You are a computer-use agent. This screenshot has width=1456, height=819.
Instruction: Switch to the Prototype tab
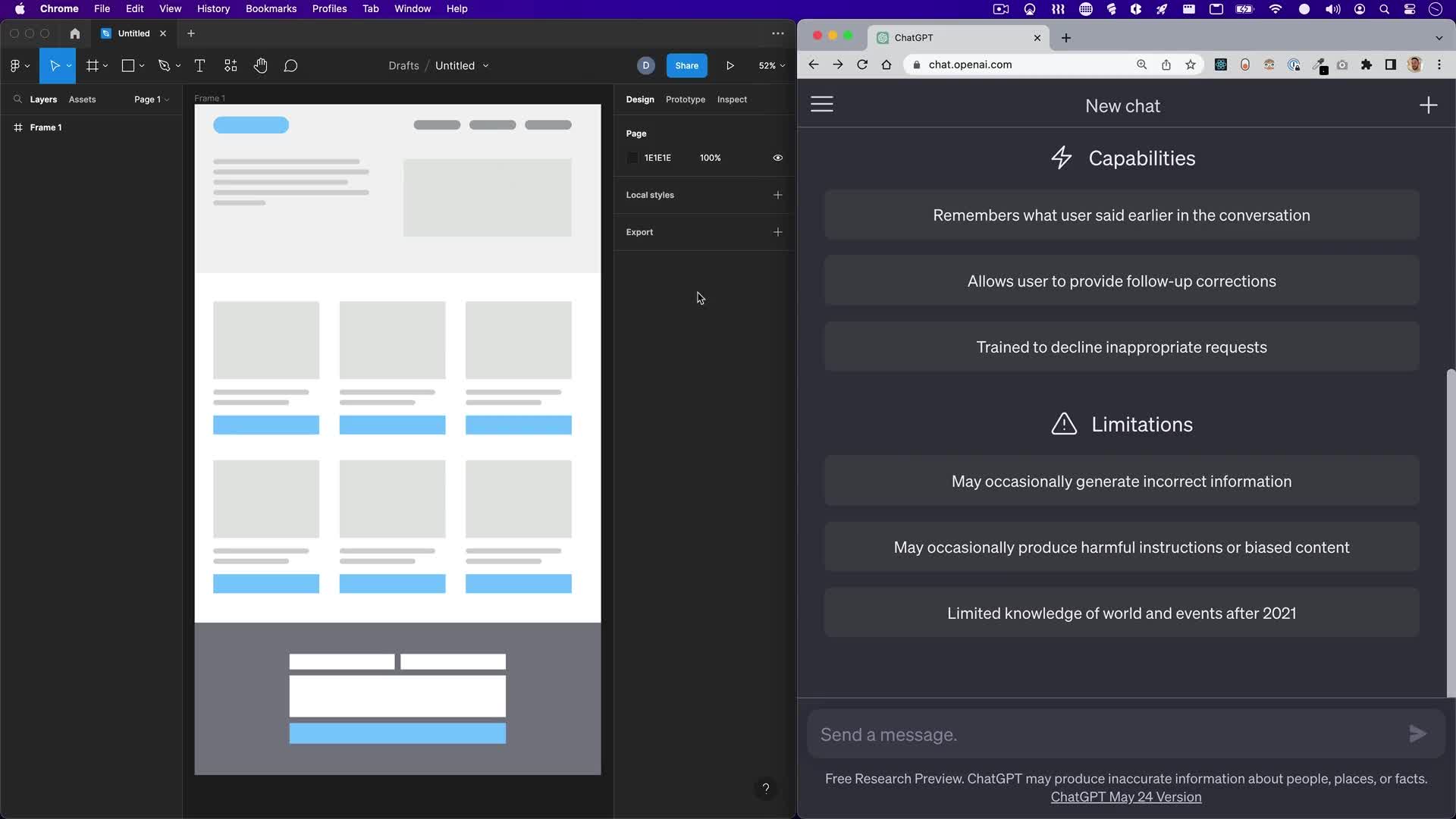pos(686,99)
